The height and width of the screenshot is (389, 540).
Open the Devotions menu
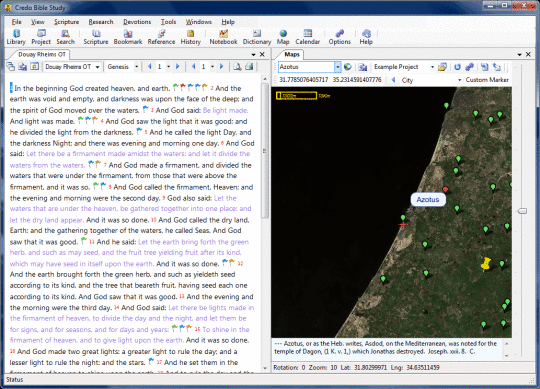137,22
